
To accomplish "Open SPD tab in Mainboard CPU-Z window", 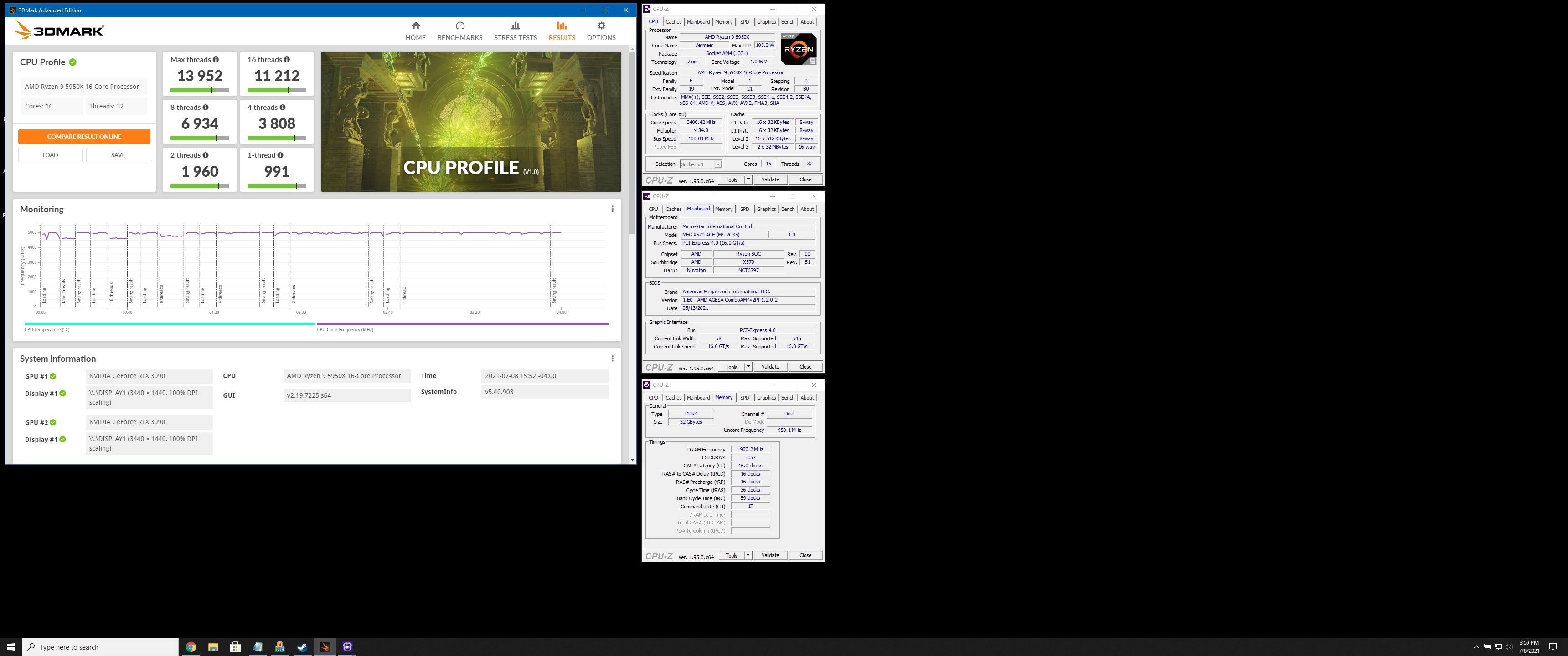I will pyautogui.click(x=744, y=210).
